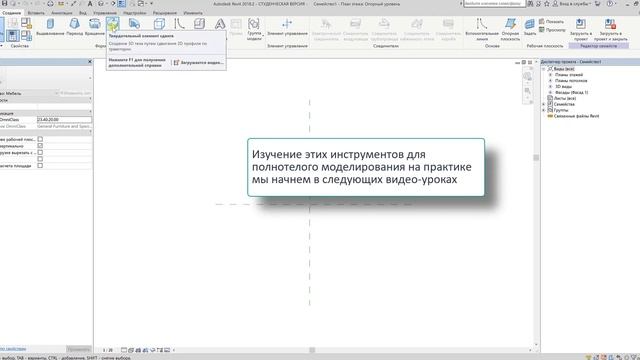Select the Blend (Переход) tool
This screenshot has height=360, width=640.
(x=74, y=27)
